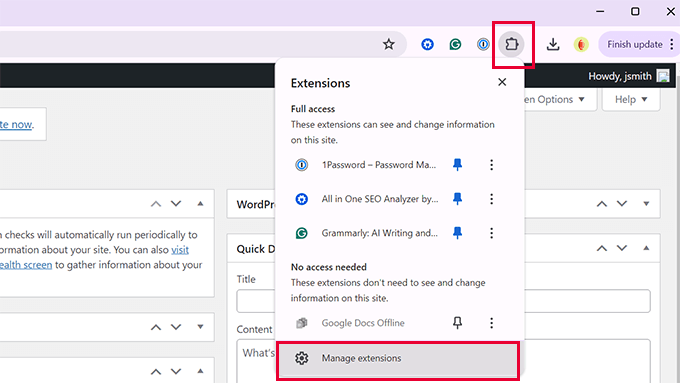This screenshot has width=680, height=383.
Task: Expand the WordPress widget panel
Action: click(x=646, y=203)
